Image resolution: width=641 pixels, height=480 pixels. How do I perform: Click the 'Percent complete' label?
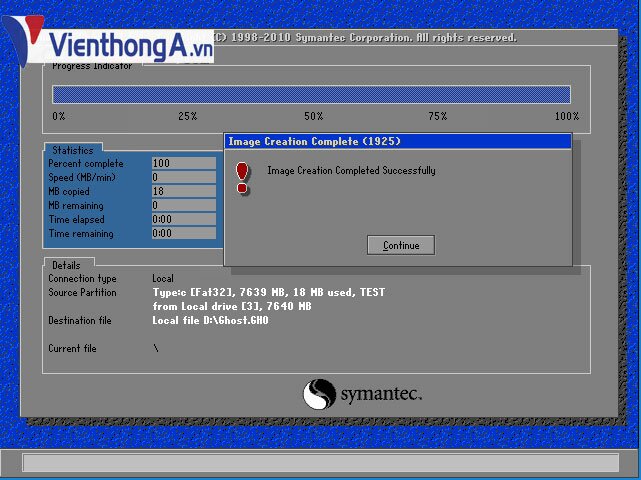pos(86,164)
